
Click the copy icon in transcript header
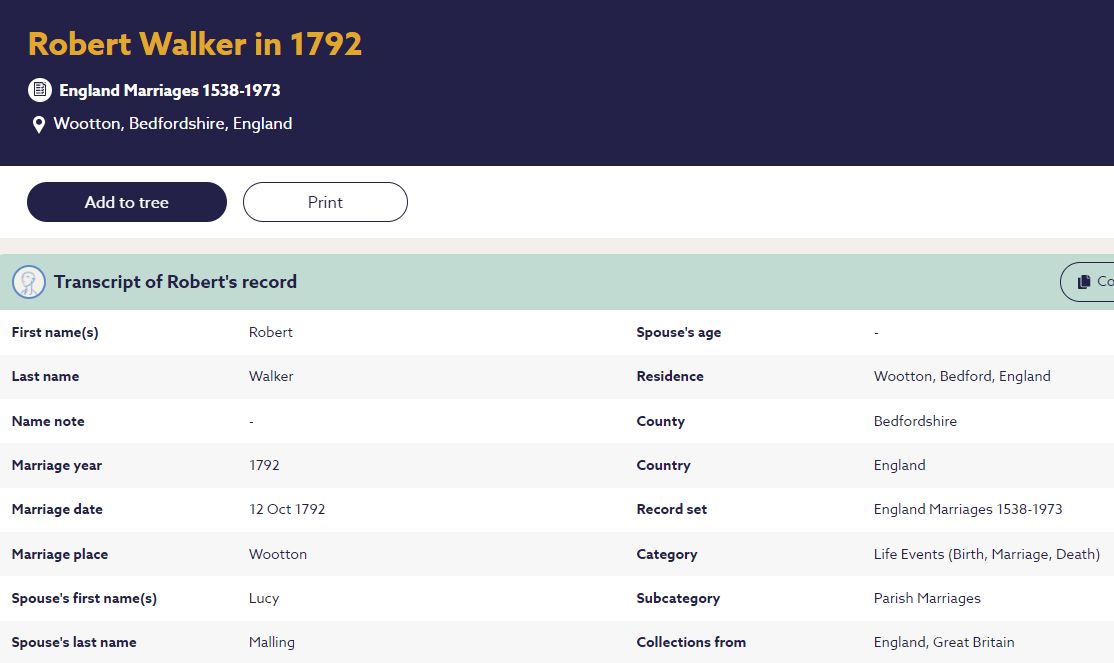coord(1084,282)
